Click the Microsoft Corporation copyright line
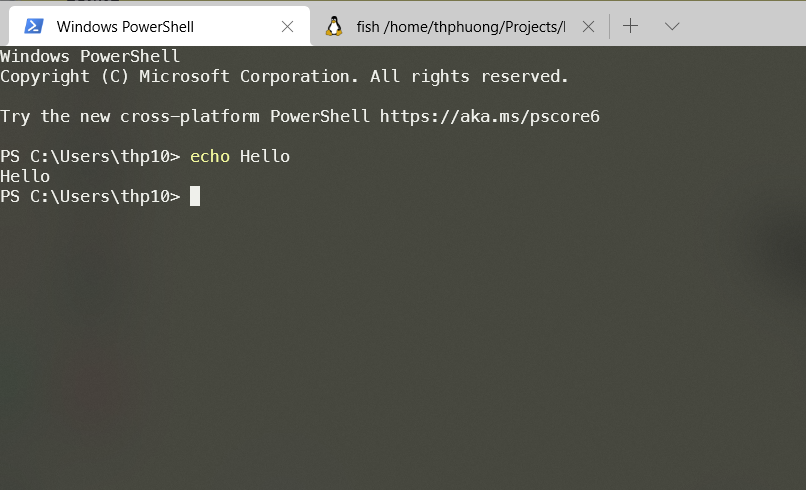This screenshot has width=806, height=490. tap(284, 76)
